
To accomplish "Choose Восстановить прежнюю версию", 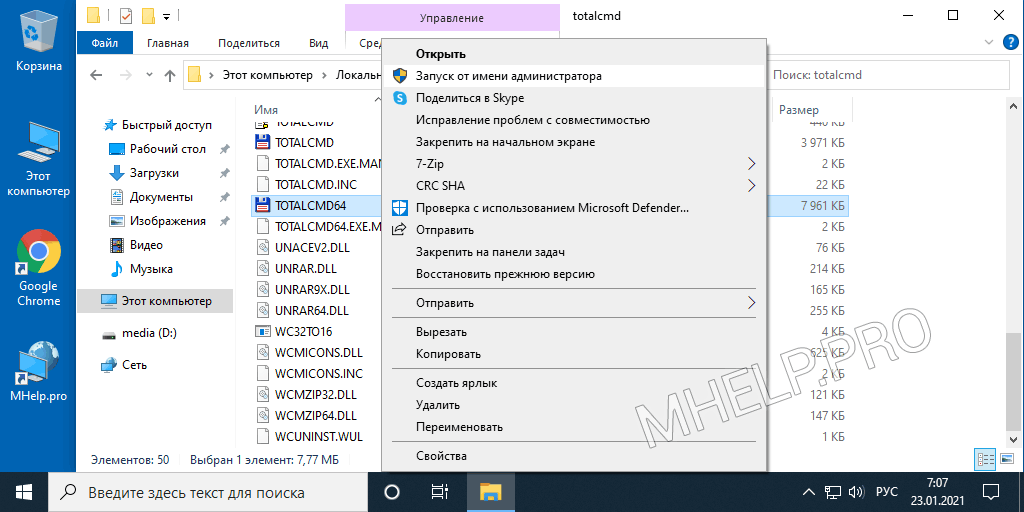I will pos(573,274).
